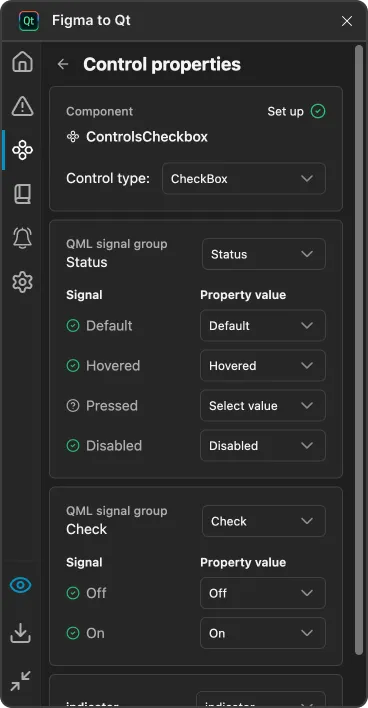Image resolution: width=368 pixels, height=708 pixels.
Task: Close the Figma to Qt panel
Action: (347, 21)
